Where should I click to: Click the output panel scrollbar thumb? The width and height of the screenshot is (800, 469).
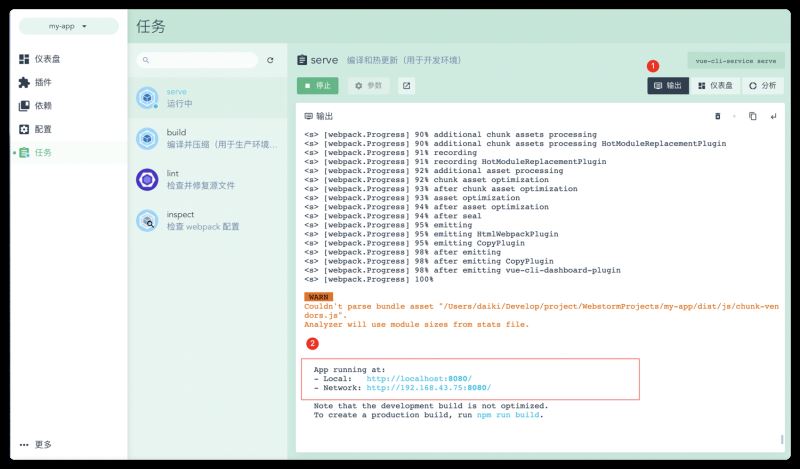[x=782, y=439]
